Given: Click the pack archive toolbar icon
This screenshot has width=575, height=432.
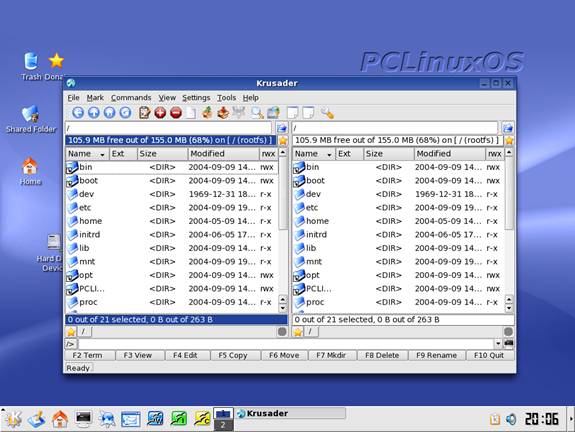Looking at the screenshot, I should [x=207, y=113].
